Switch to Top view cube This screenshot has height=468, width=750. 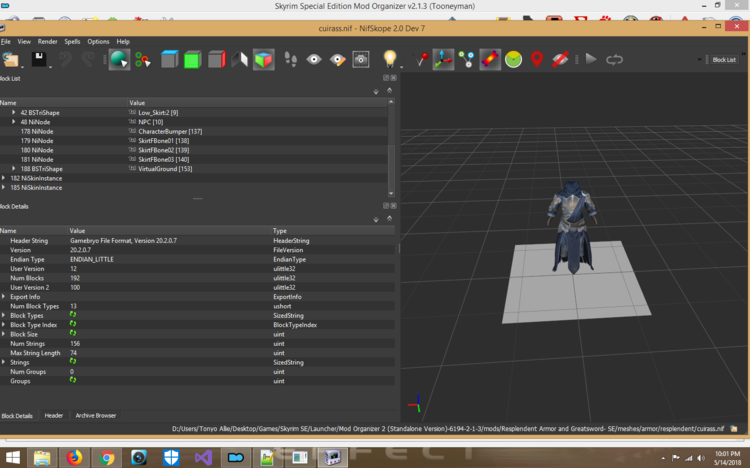click(169, 60)
